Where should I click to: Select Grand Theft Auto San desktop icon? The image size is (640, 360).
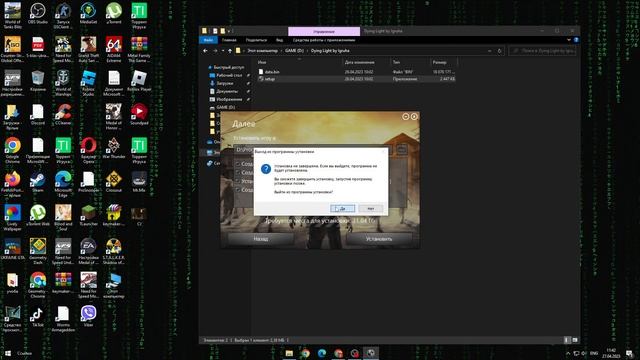[89, 49]
